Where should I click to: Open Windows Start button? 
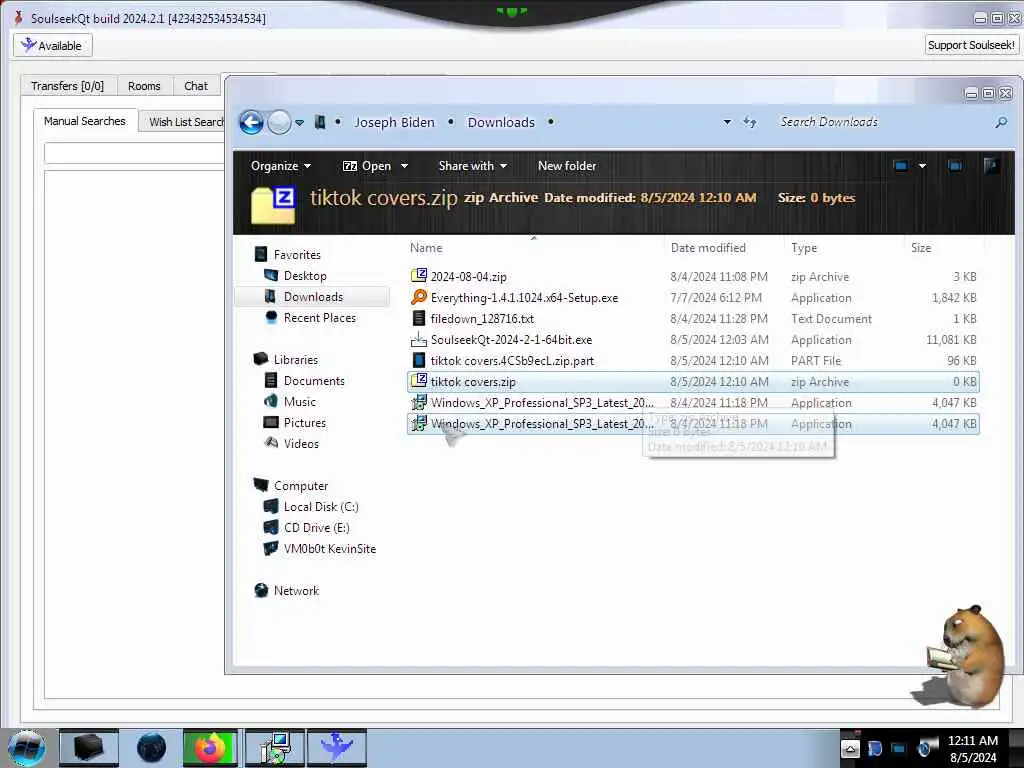[x=27, y=748]
